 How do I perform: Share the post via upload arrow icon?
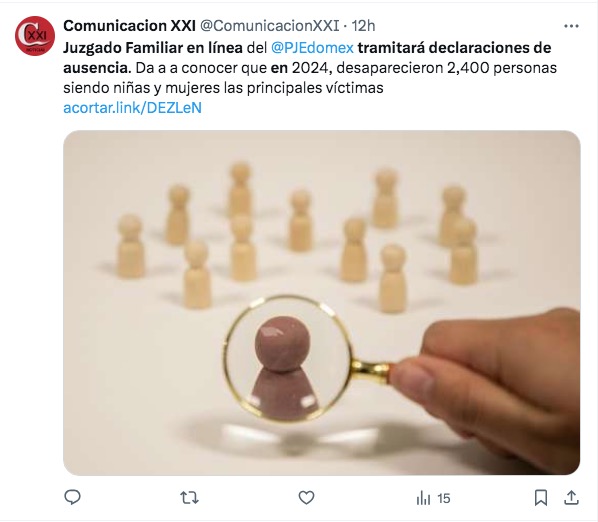point(571,498)
